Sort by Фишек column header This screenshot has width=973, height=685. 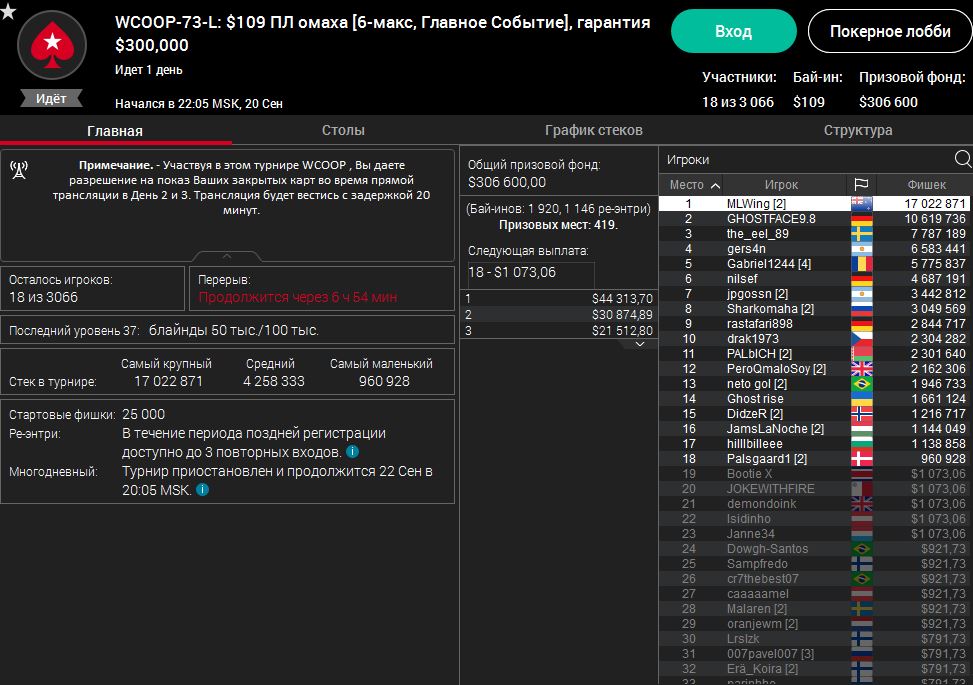(926, 184)
